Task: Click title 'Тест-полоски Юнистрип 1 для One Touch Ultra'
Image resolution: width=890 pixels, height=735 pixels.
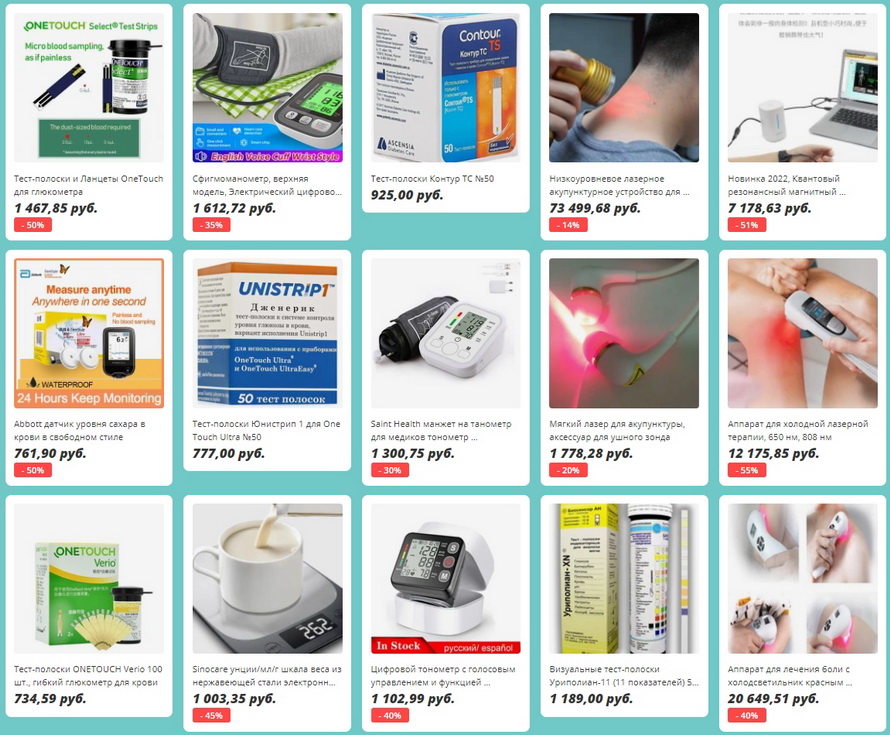Action: point(266,430)
